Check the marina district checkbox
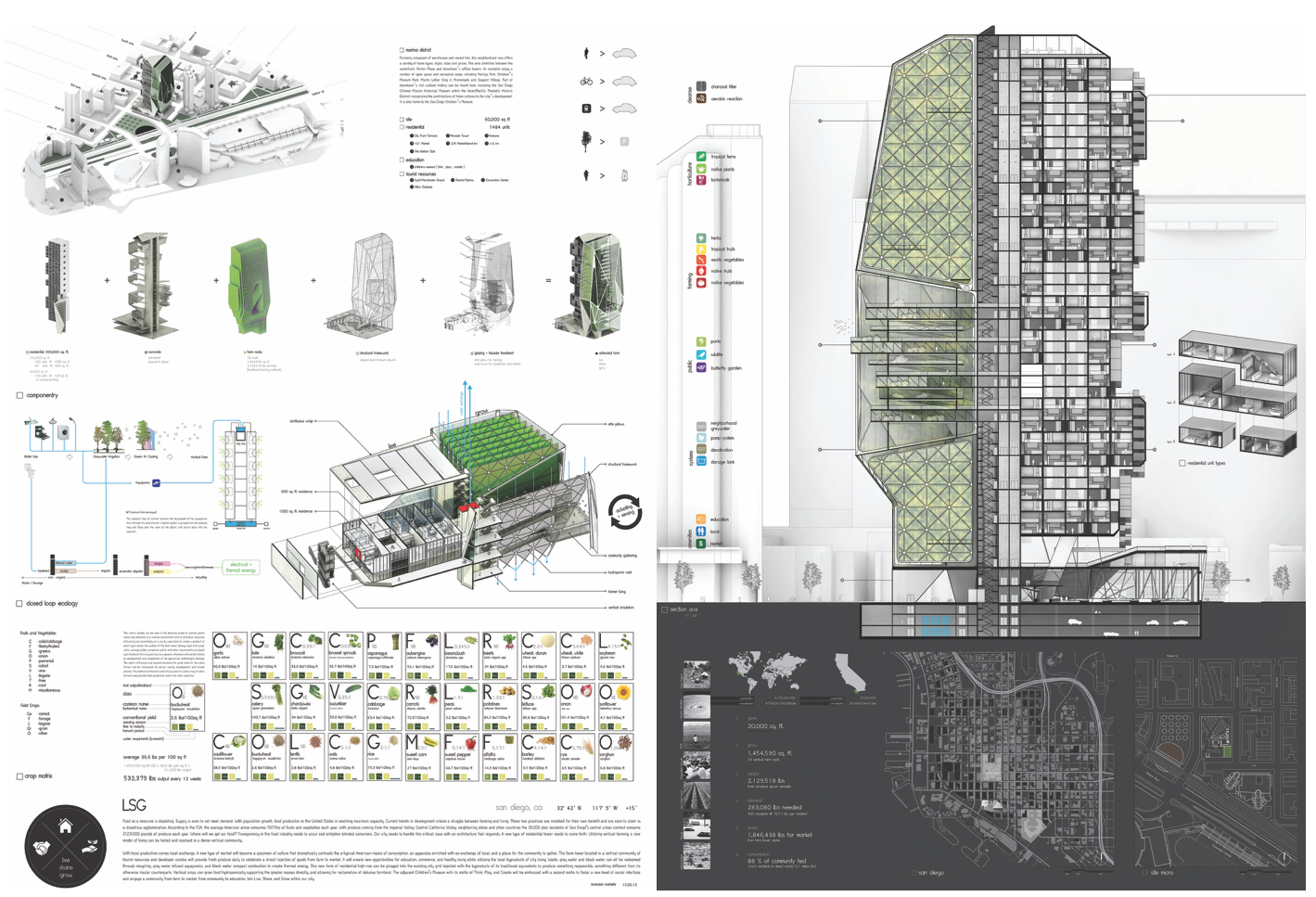 point(402,50)
